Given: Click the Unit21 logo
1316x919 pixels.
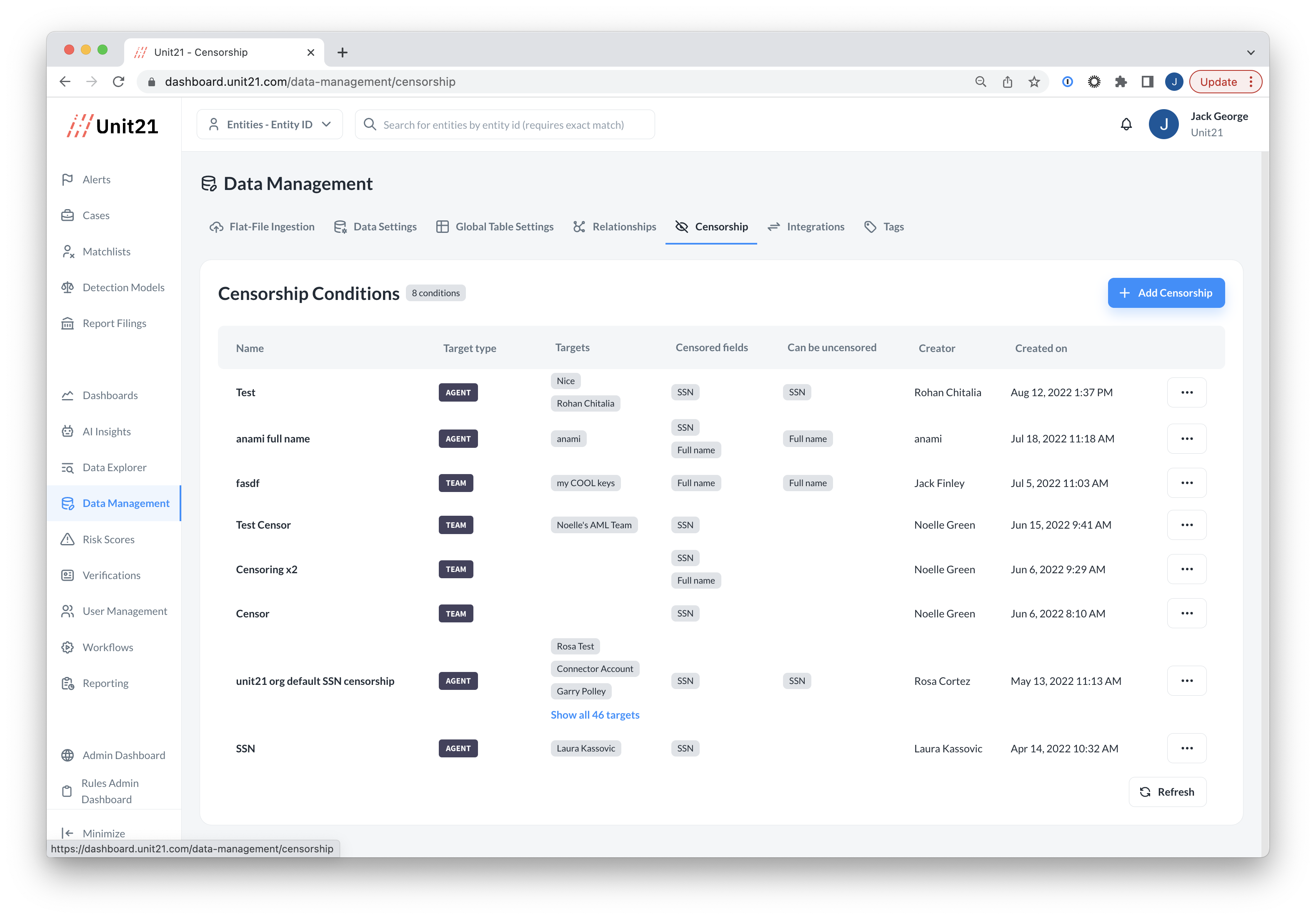Looking at the screenshot, I should tap(113, 126).
